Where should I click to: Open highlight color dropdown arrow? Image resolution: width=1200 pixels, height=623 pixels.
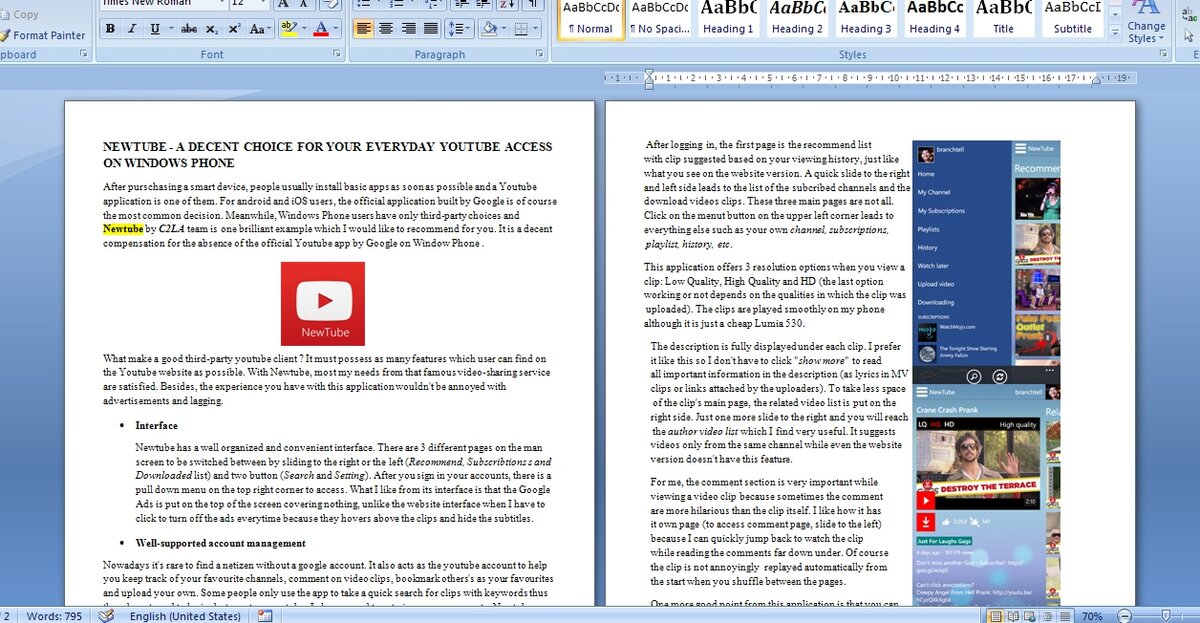[302, 29]
